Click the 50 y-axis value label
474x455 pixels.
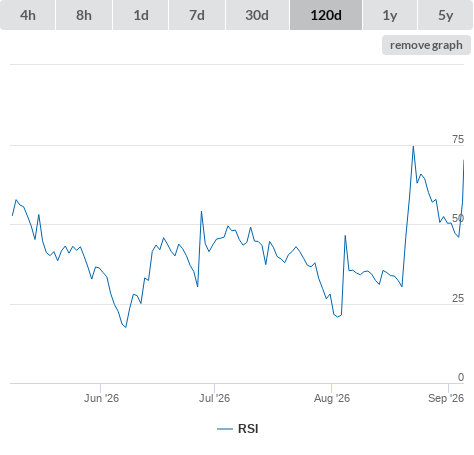point(458,218)
